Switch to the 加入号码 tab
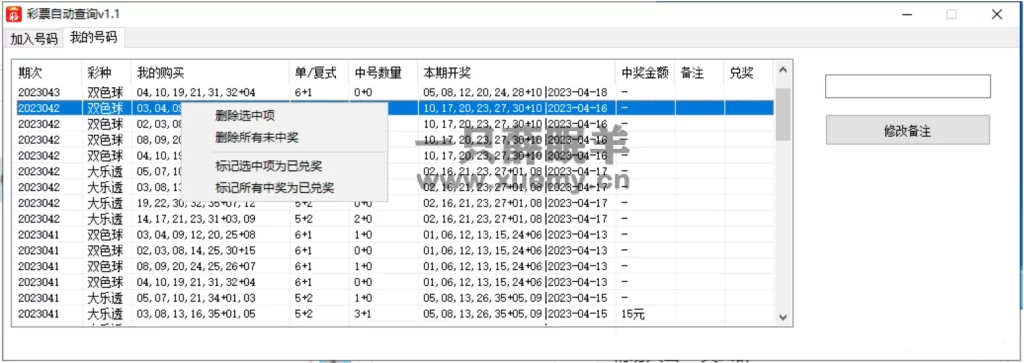Screen dimensions: 1024x363 (x=34, y=39)
